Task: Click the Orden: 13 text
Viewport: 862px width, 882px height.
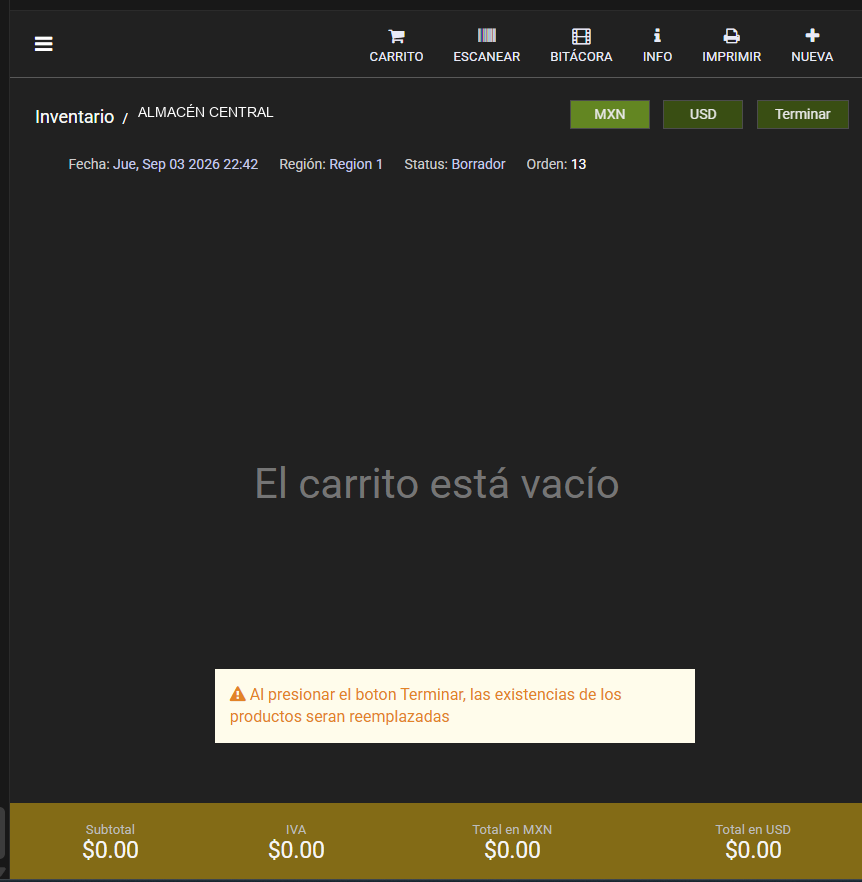Action: 556,164
